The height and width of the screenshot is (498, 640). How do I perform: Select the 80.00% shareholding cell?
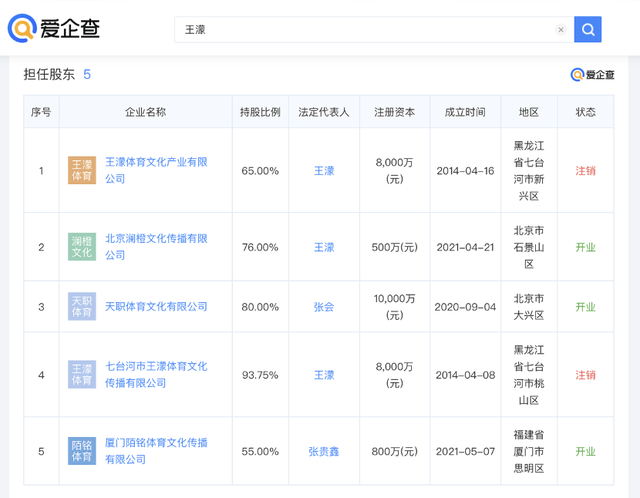point(260,307)
